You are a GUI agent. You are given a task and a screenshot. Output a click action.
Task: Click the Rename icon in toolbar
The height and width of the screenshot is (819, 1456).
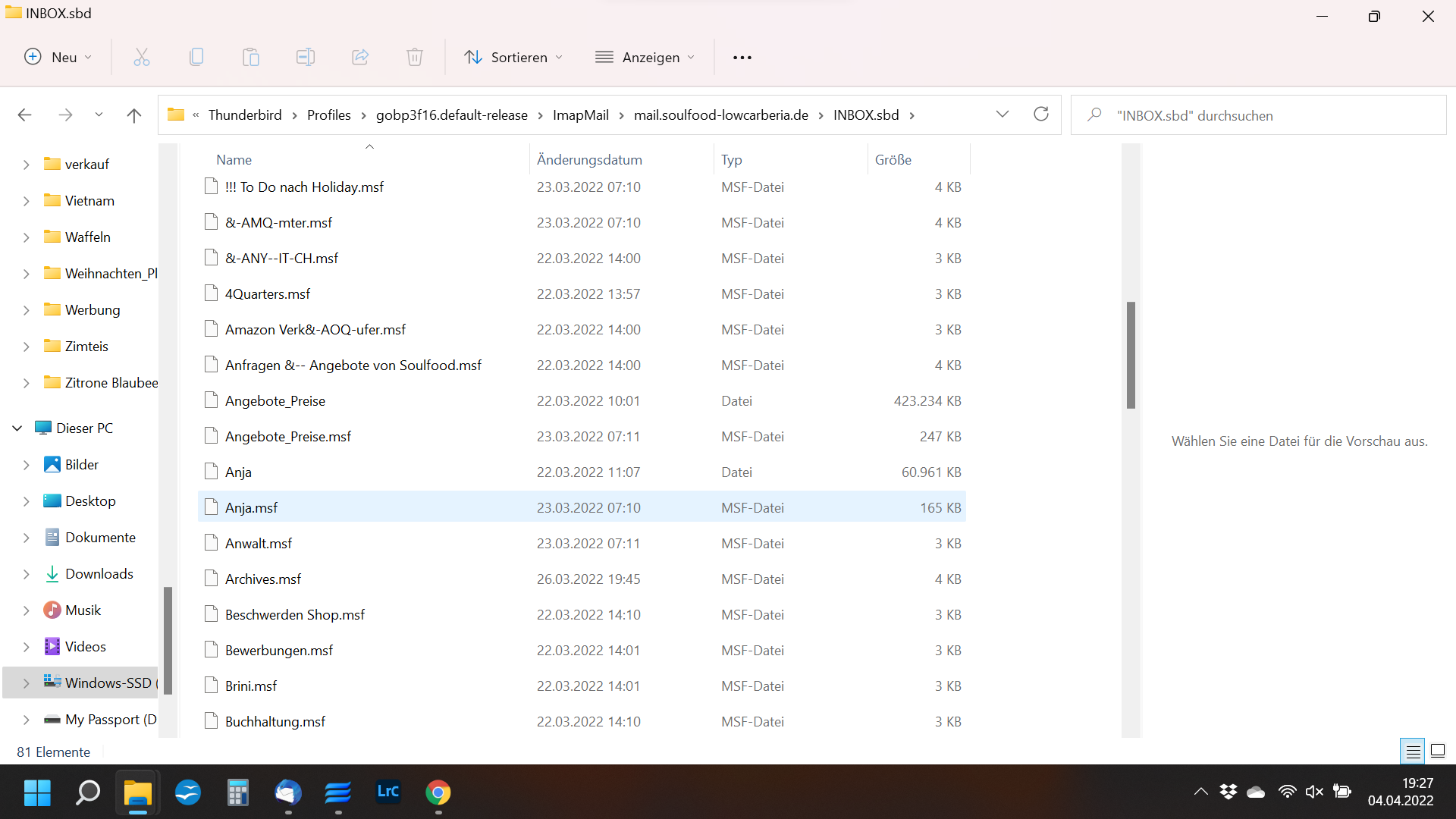coord(306,57)
